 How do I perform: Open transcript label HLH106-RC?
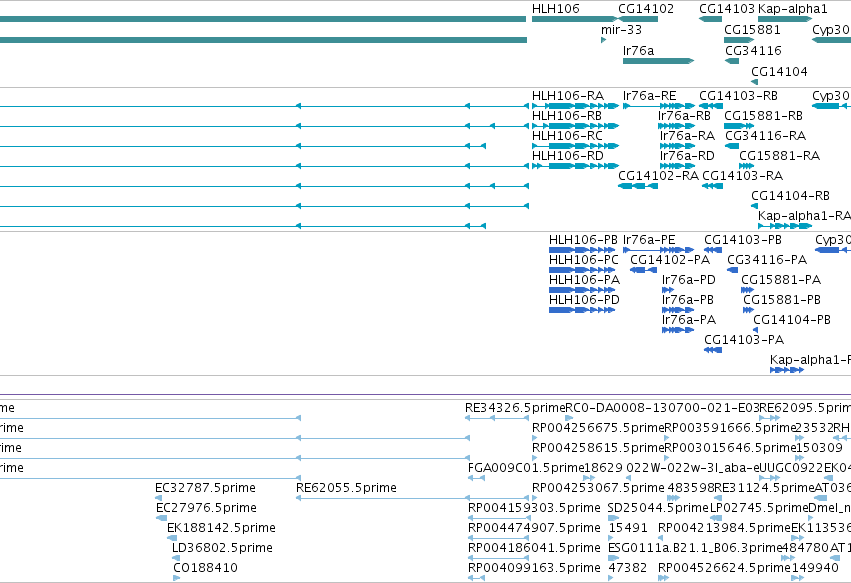pos(567,136)
